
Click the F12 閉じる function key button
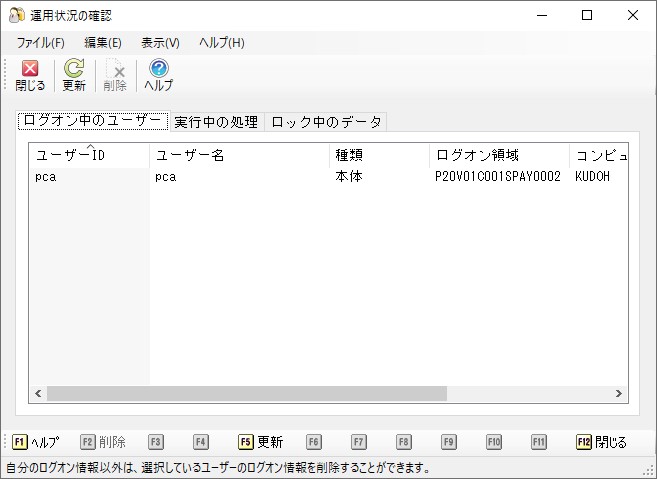click(x=601, y=442)
